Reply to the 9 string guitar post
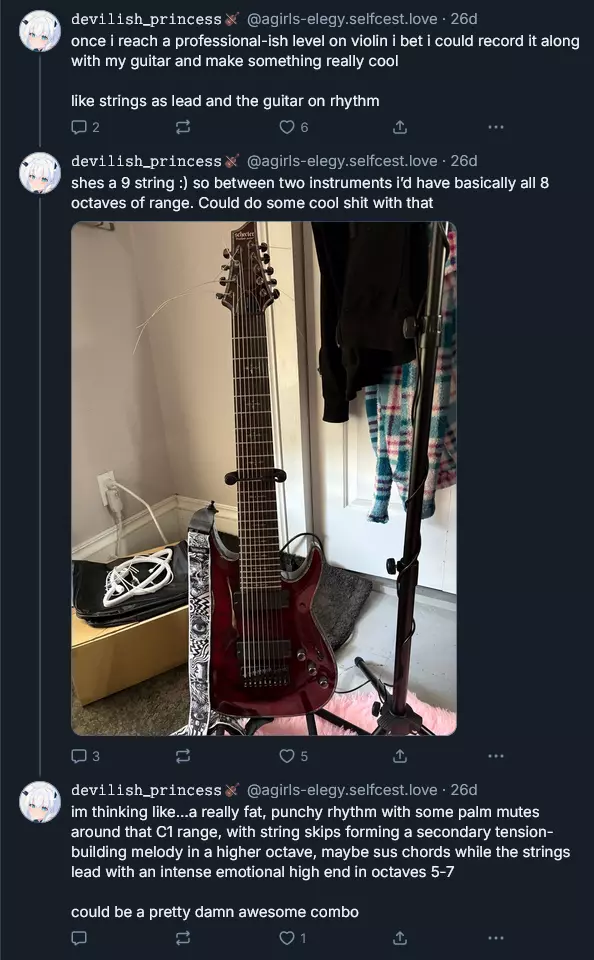 (x=85, y=756)
